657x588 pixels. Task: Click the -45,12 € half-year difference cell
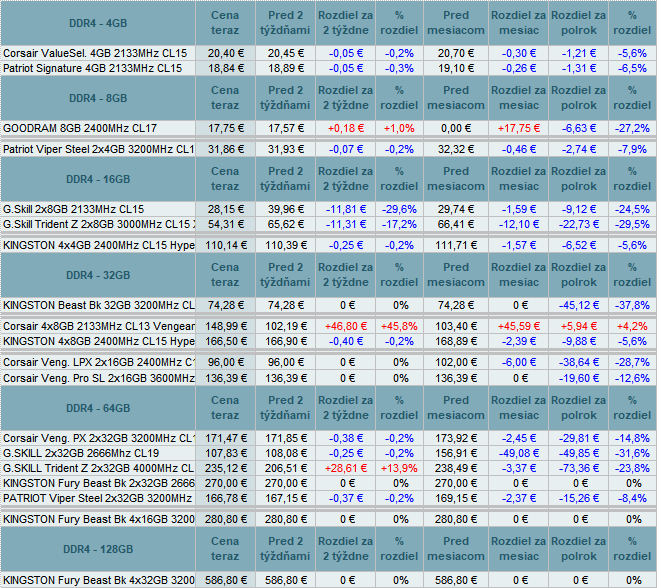579,305
